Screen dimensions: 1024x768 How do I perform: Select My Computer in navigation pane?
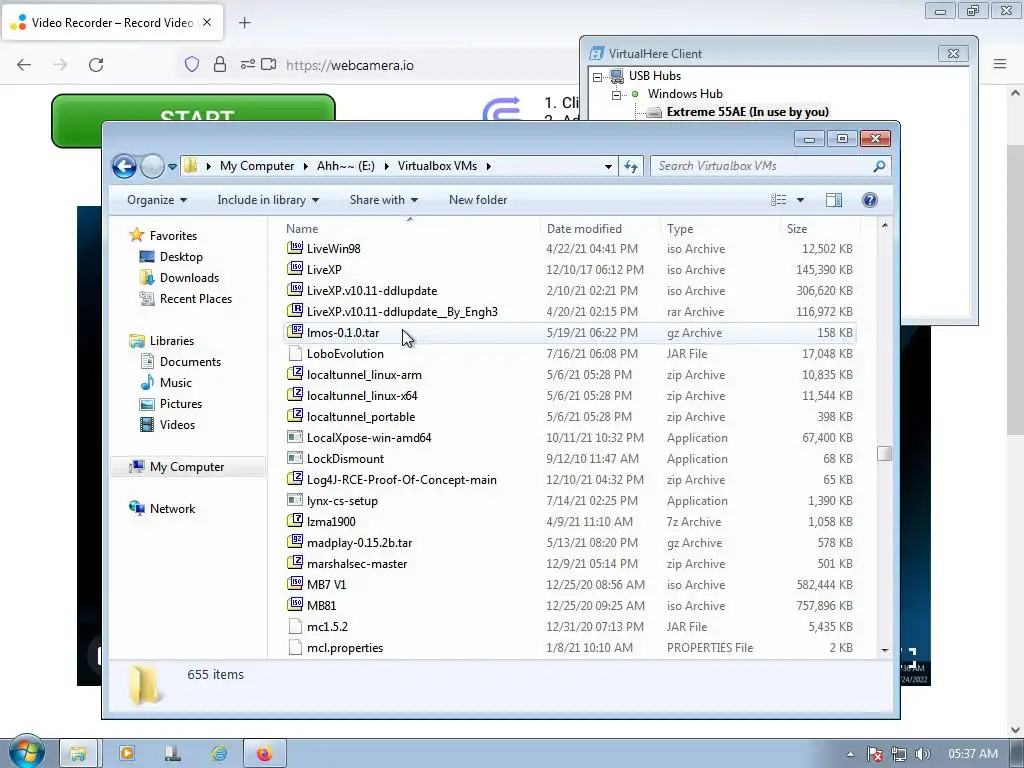click(187, 467)
